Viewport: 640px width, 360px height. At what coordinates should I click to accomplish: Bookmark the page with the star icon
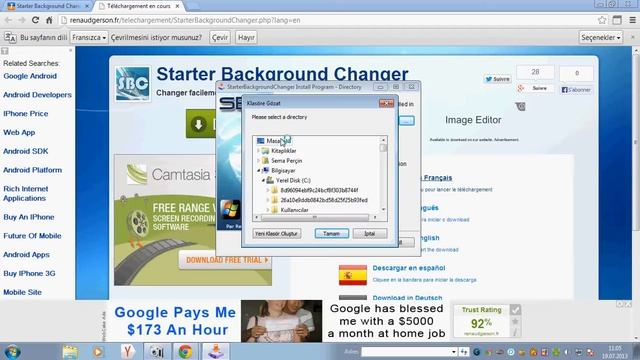(x=602, y=20)
